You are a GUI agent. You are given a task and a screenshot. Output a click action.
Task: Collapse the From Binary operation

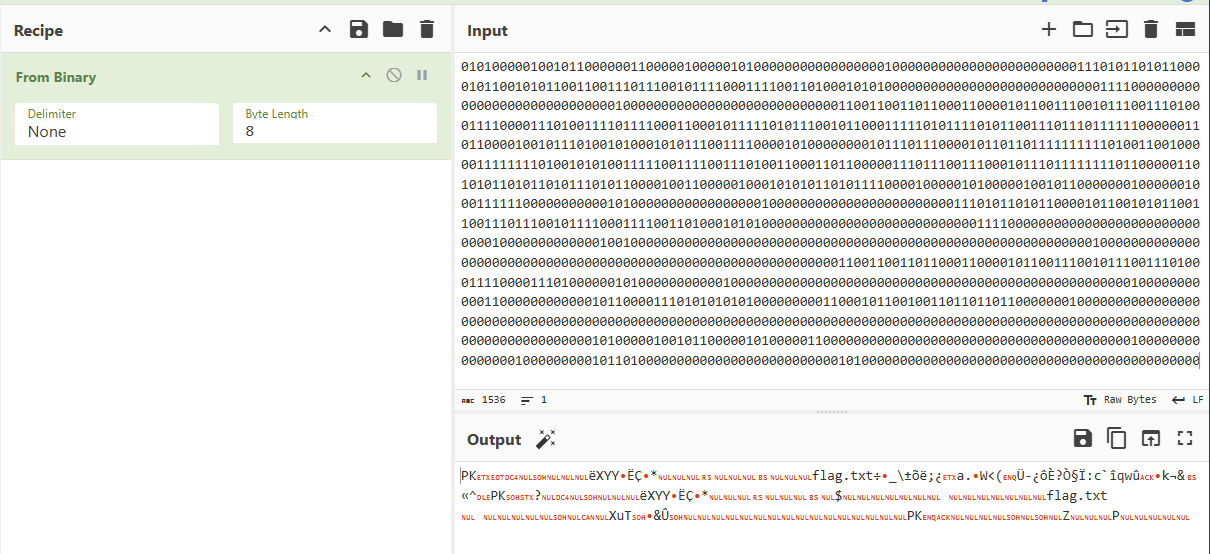point(366,76)
